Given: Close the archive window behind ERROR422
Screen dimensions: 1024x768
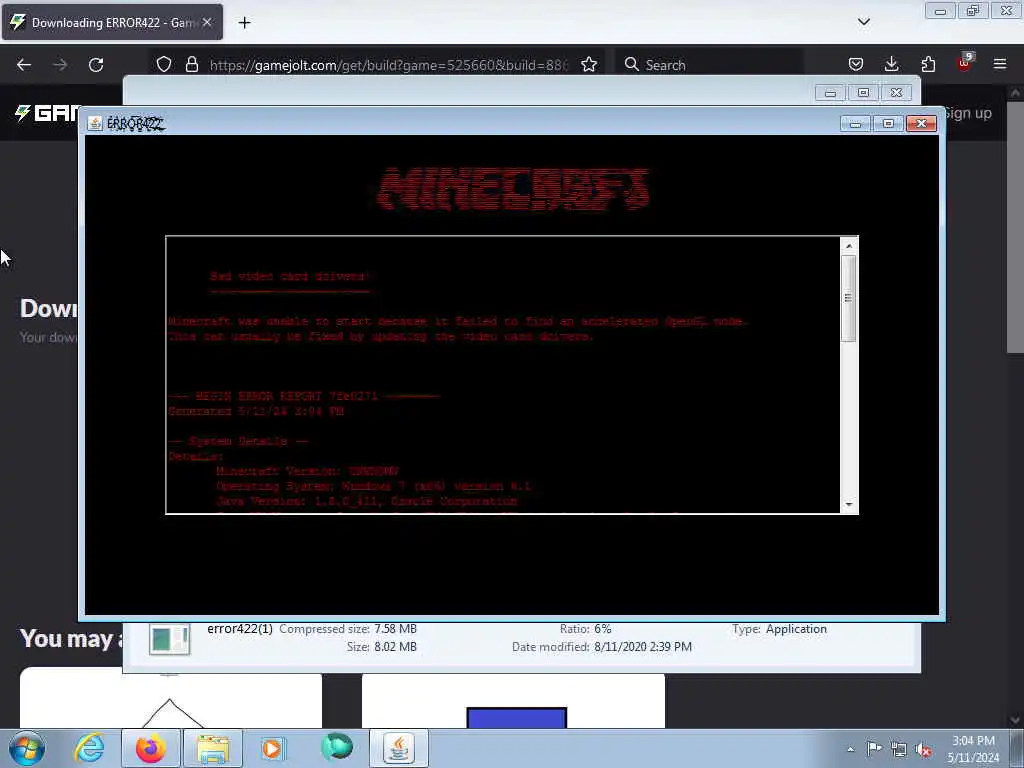Looking at the screenshot, I should [x=896, y=93].
